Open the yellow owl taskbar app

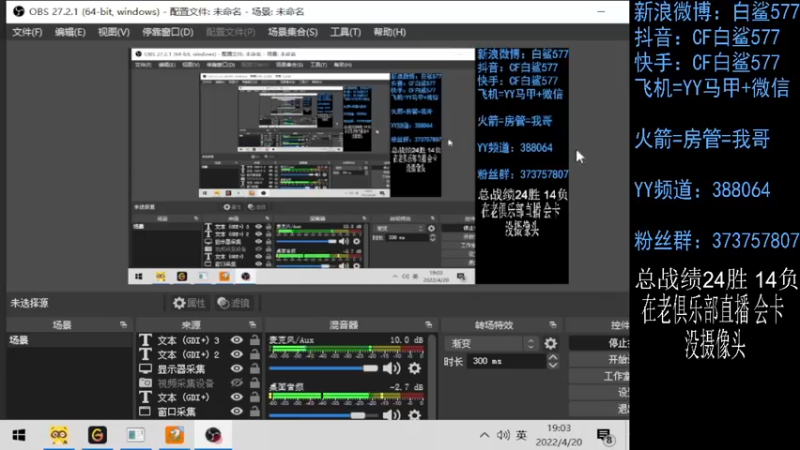(x=59, y=435)
